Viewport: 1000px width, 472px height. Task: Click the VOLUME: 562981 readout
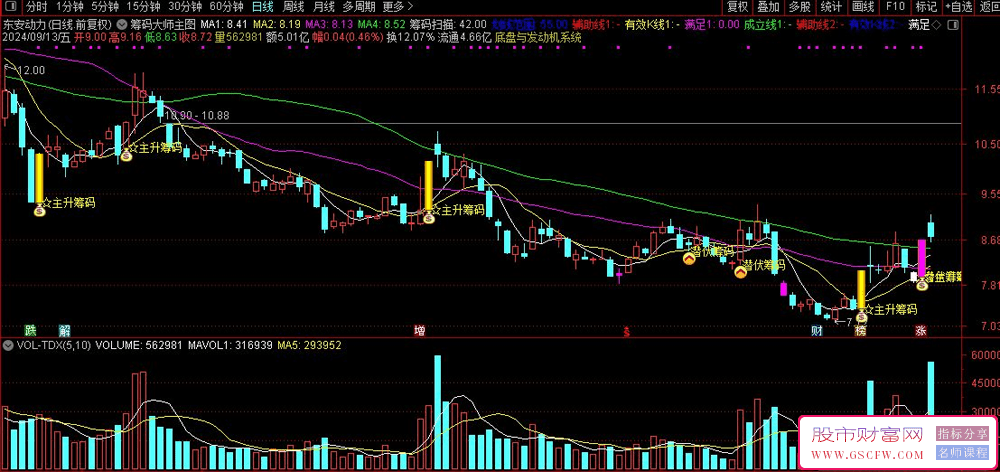pos(138,344)
